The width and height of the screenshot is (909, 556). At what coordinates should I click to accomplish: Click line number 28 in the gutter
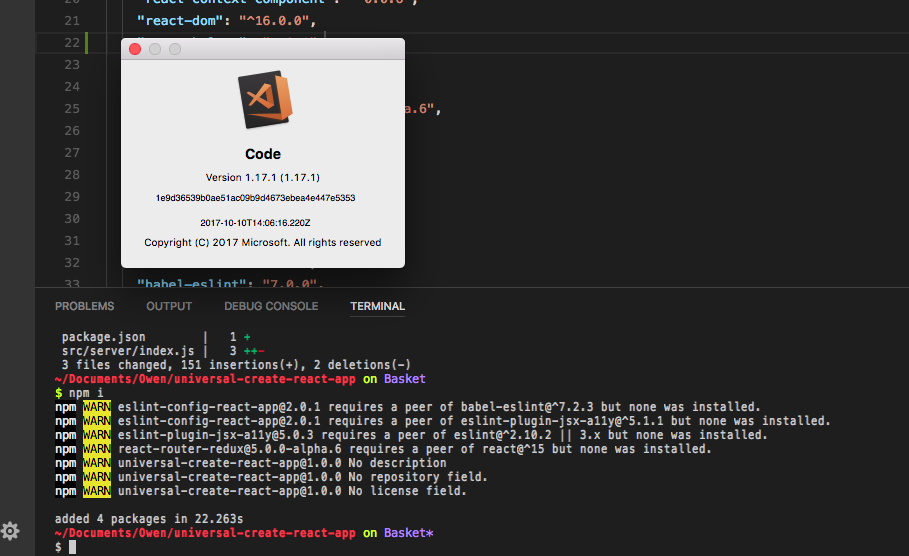(x=72, y=175)
